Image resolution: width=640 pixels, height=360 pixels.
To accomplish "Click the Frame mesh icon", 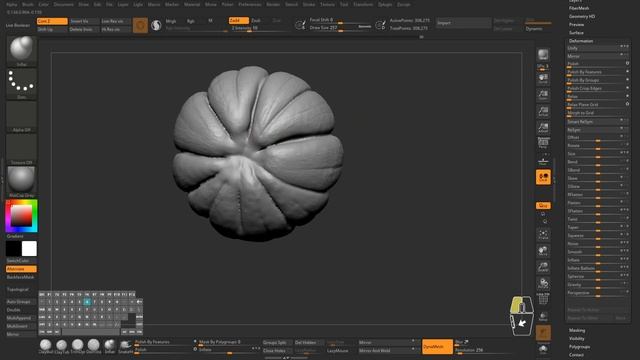I will (543, 234).
